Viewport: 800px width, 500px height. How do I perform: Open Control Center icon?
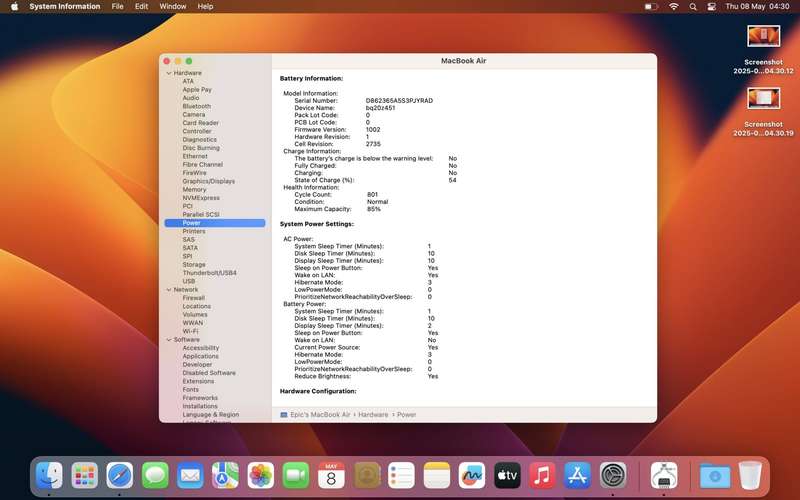pyautogui.click(x=712, y=7)
